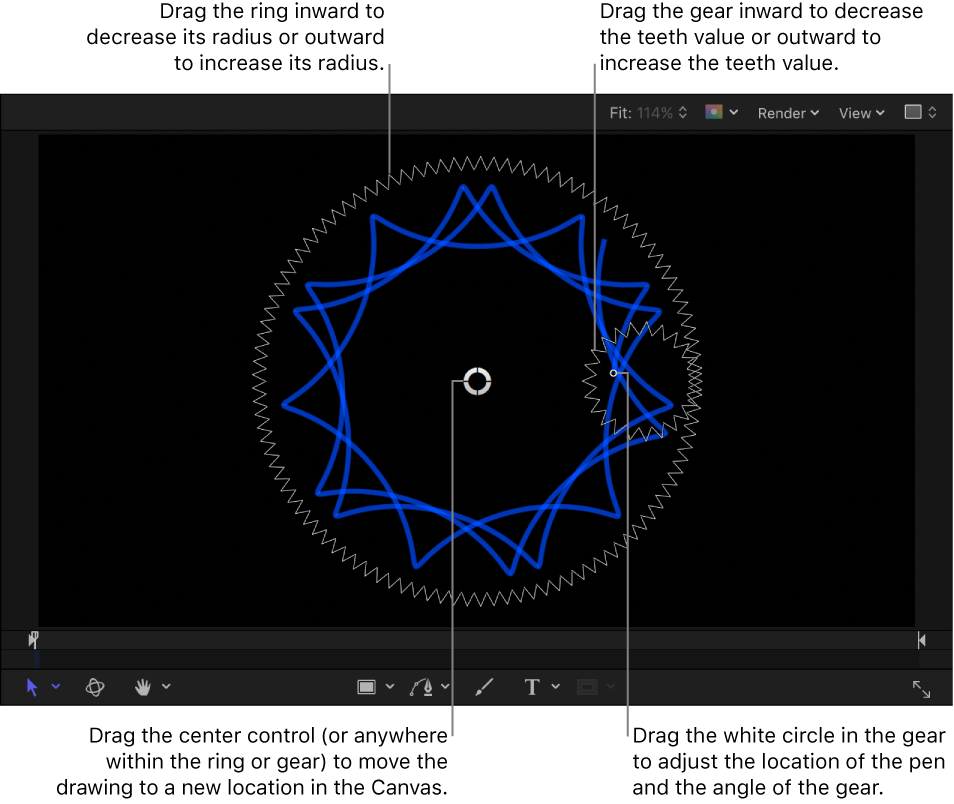This screenshot has height=804, width=954.
Task: Click the white circle inside the gear
Action: coord(614,372)
